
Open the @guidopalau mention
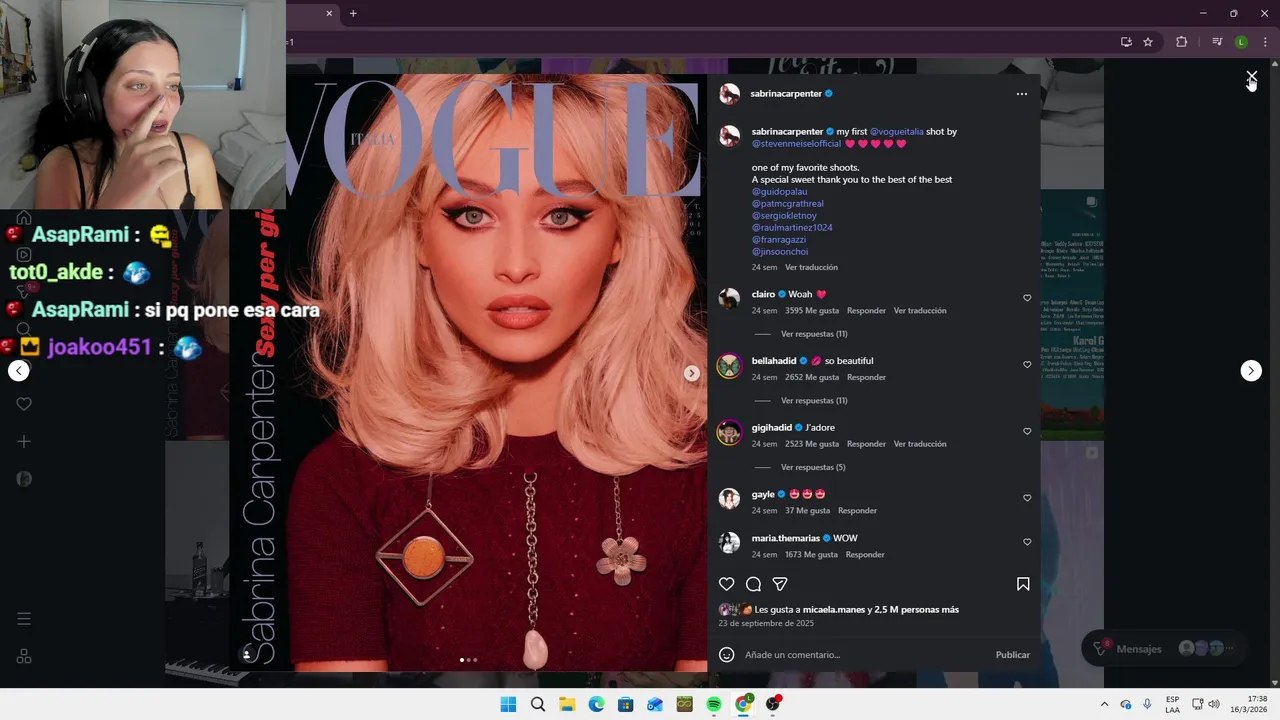pos(779,192)
